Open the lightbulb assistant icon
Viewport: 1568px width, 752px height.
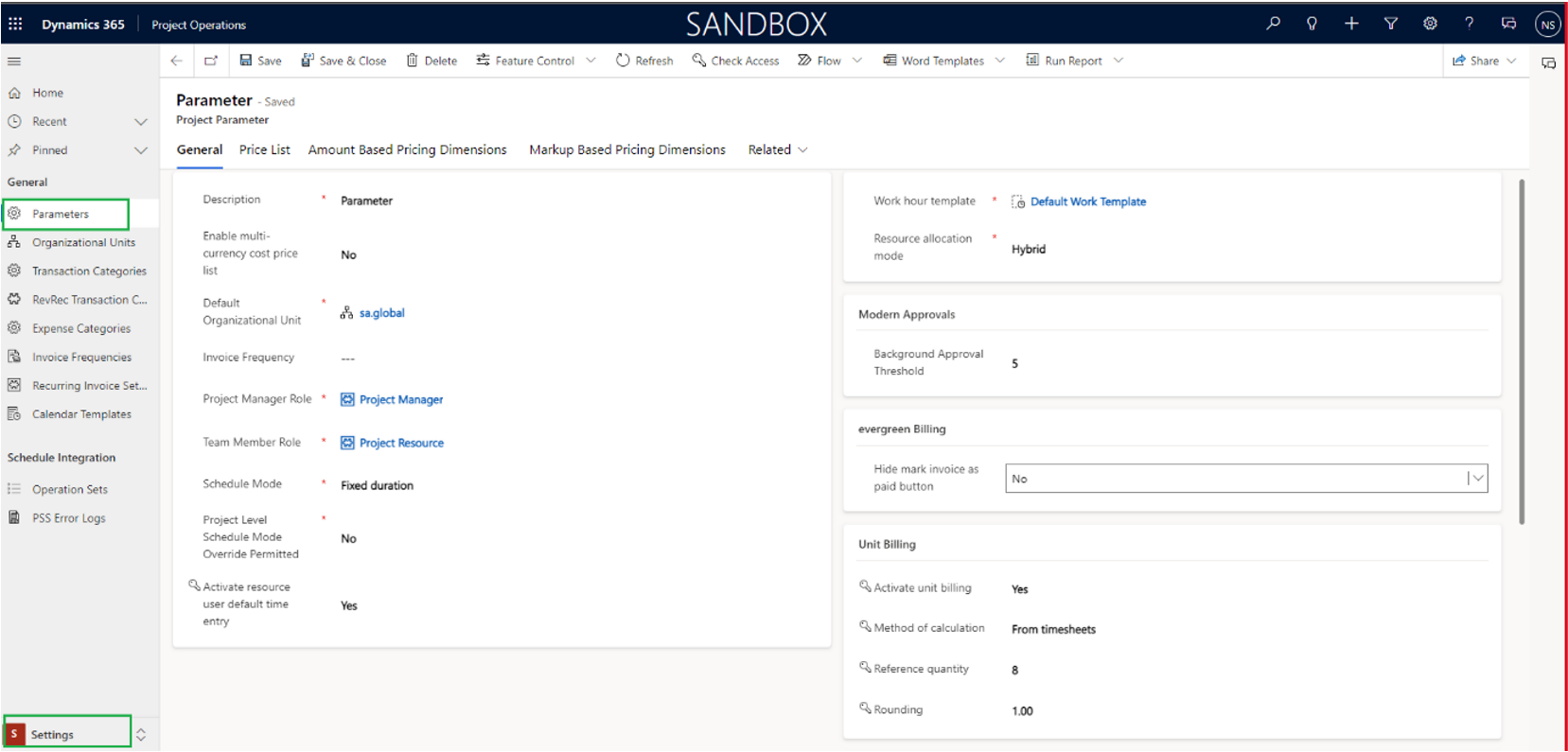pyautogui.click(x=1312, y=24)
